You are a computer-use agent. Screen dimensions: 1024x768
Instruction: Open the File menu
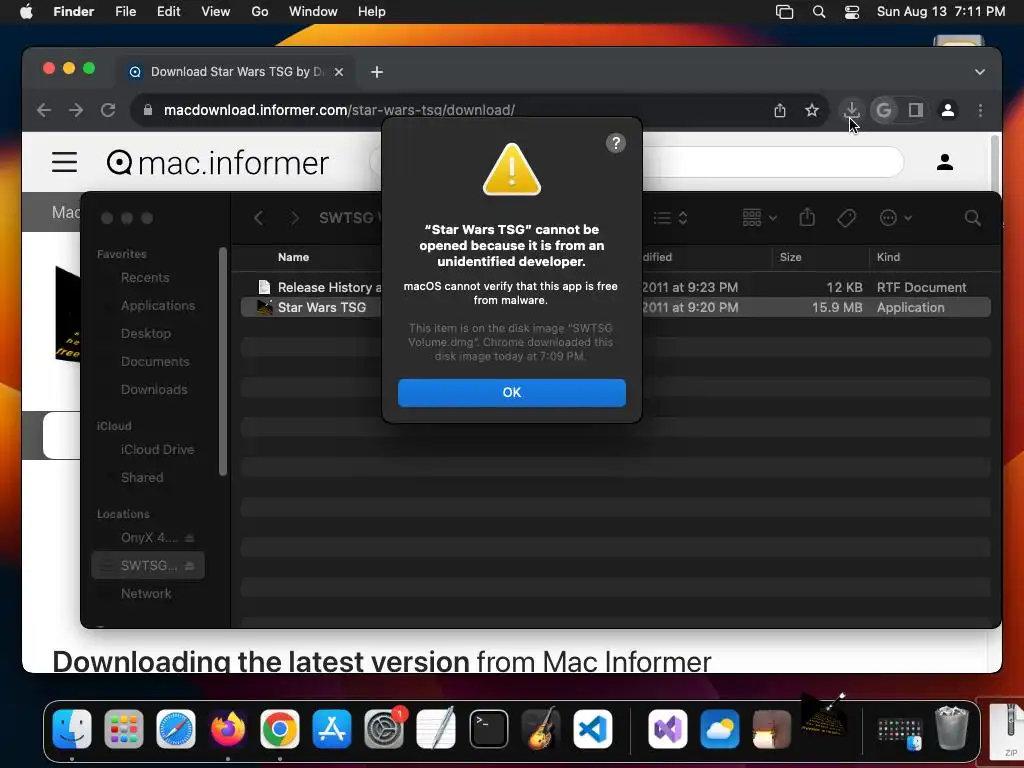125,12
